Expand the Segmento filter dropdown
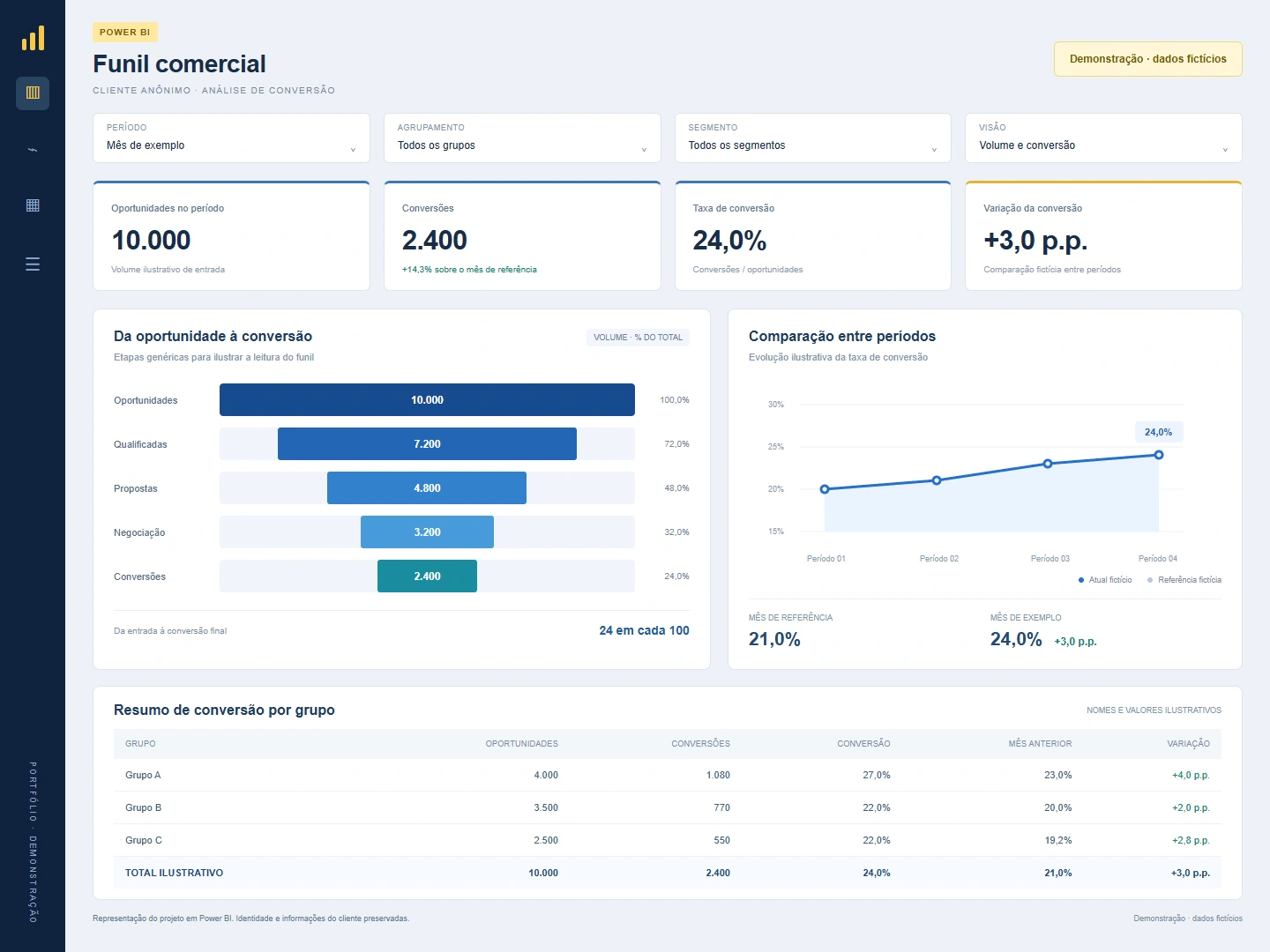 [x=813, y=138]
